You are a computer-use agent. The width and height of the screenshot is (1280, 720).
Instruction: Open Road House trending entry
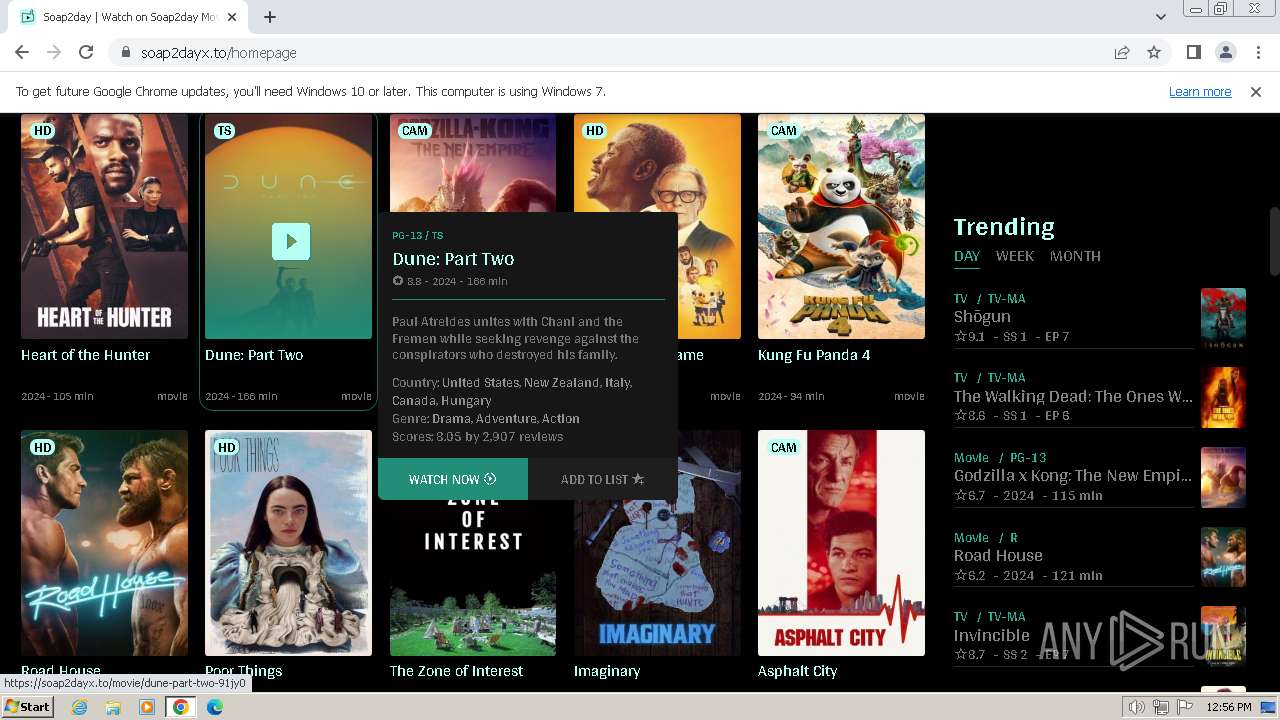pyautogui.click(x=998, y=555)
